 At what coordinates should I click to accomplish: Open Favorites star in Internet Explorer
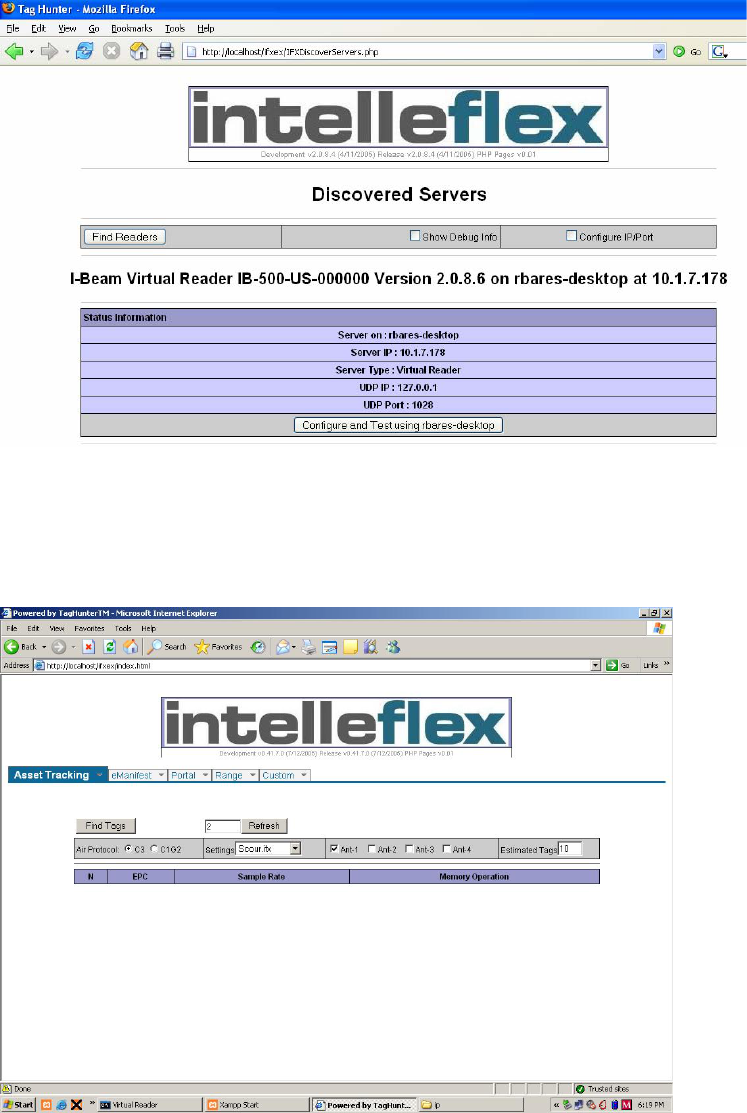[218, 647]
